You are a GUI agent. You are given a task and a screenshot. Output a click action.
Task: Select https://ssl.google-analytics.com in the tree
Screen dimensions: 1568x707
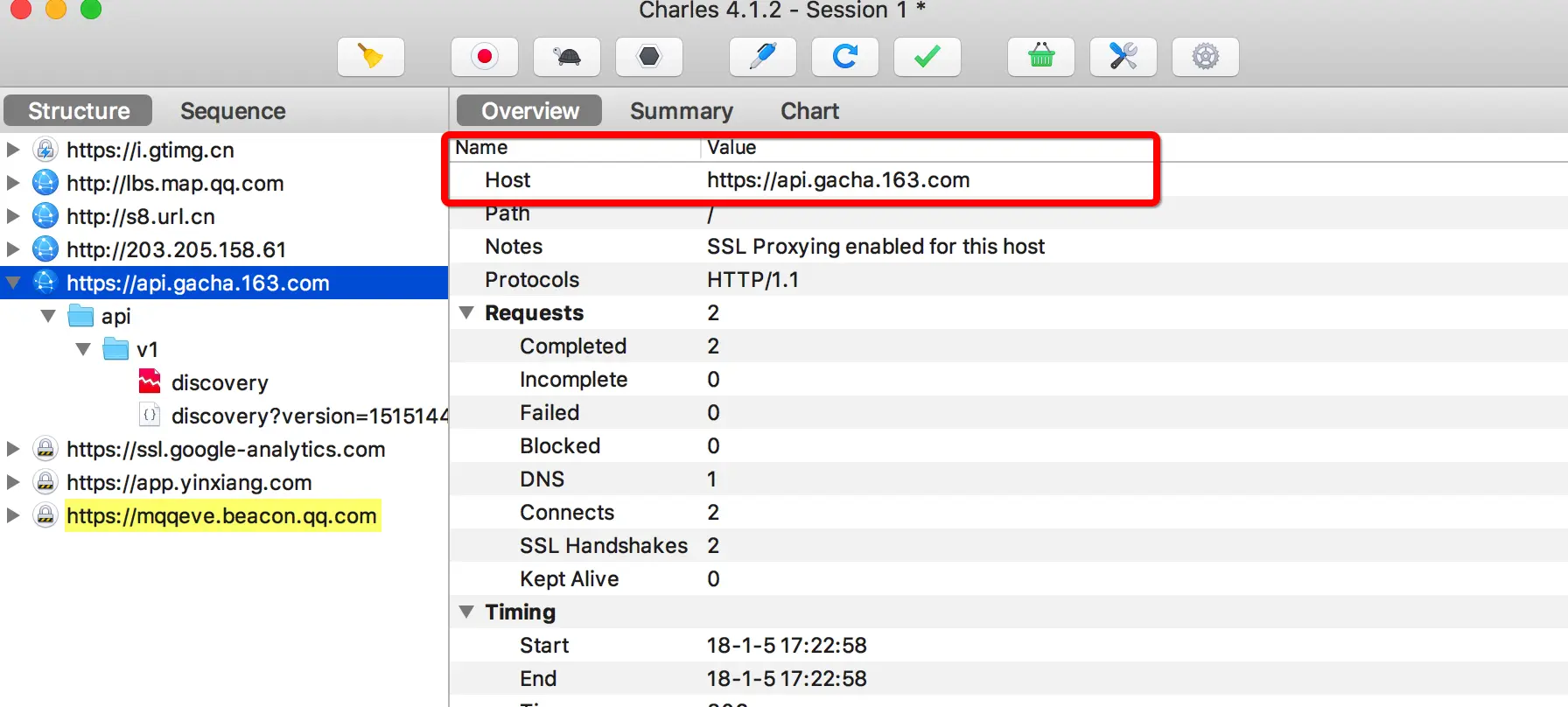[226, 449]
